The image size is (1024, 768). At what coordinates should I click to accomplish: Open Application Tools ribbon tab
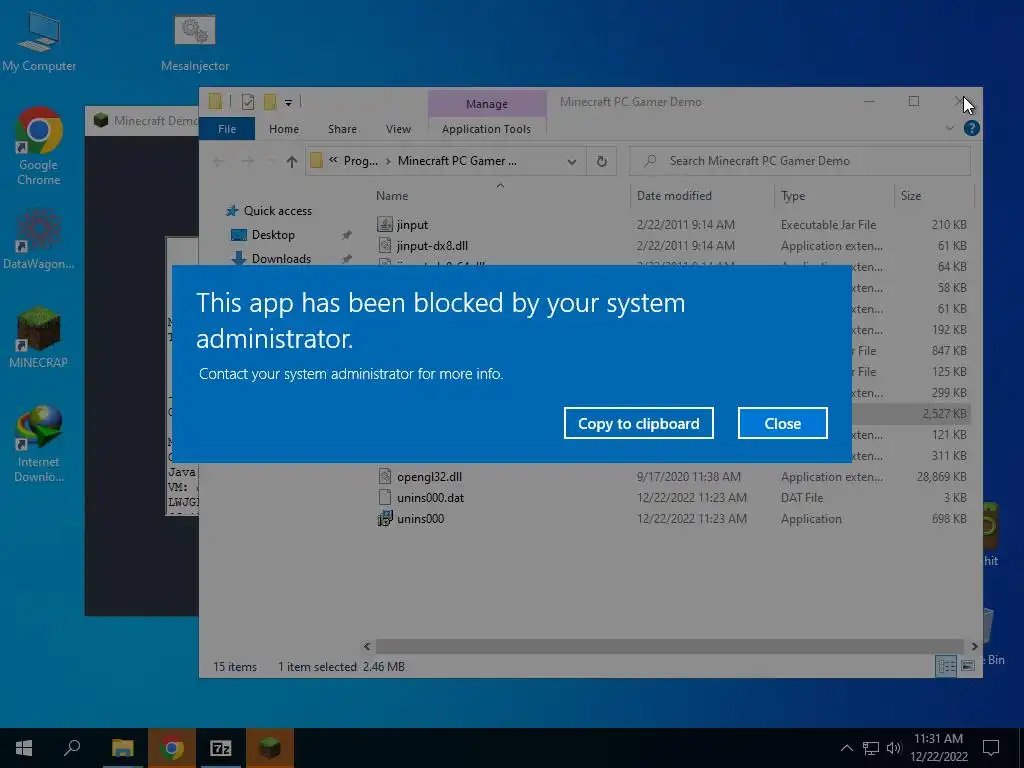click(x=487, y=129)
